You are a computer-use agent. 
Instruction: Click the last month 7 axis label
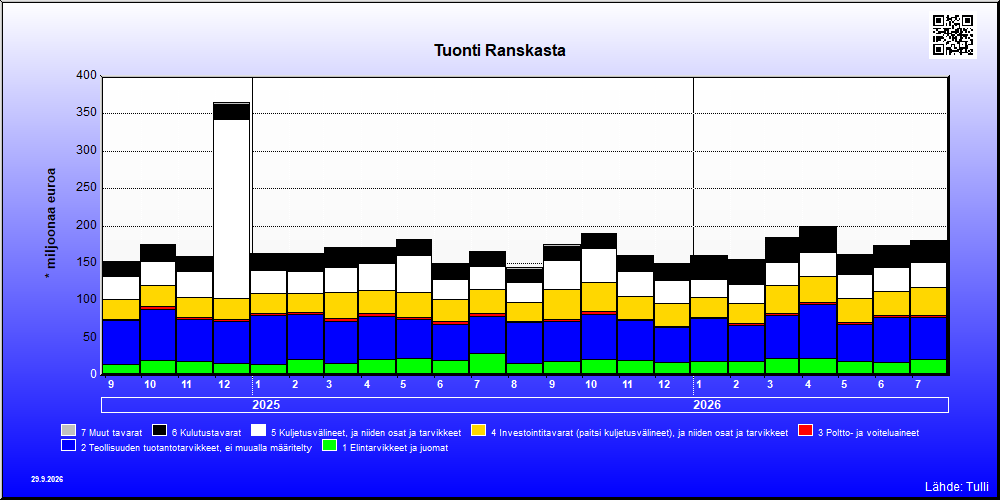[x=919, y=385]
